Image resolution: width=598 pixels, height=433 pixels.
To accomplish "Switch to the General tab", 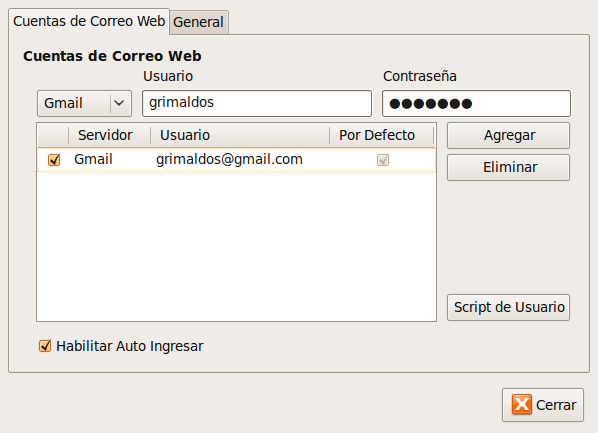I will pyautogui.click(x=198, y=22).
